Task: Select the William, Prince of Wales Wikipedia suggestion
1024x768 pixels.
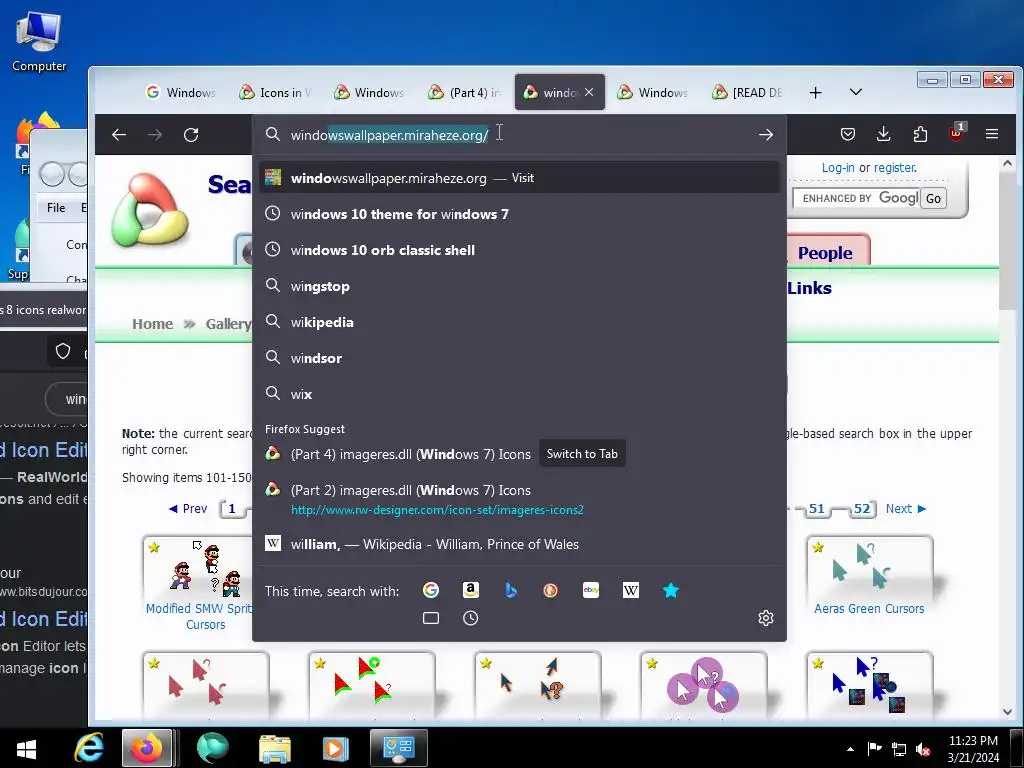Action: [519, 544]
